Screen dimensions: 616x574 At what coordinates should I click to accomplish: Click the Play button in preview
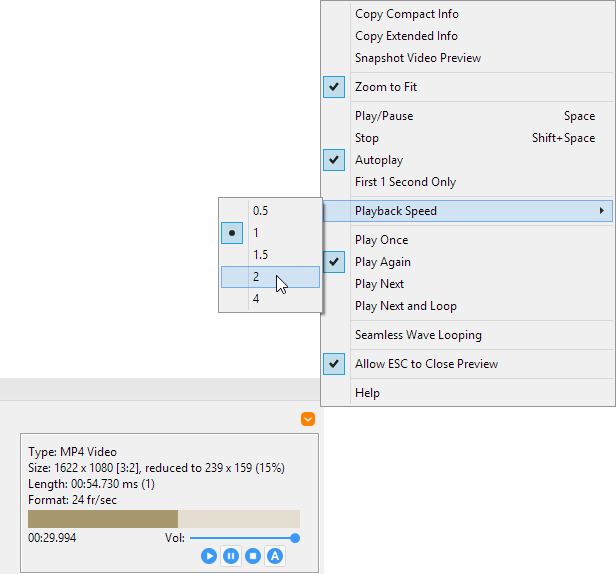click(209, 556)
